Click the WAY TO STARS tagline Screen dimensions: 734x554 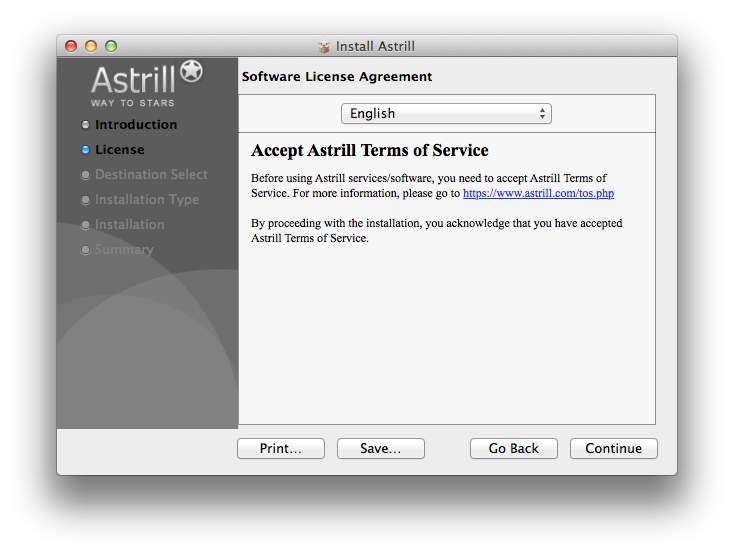tap(132, 103)
